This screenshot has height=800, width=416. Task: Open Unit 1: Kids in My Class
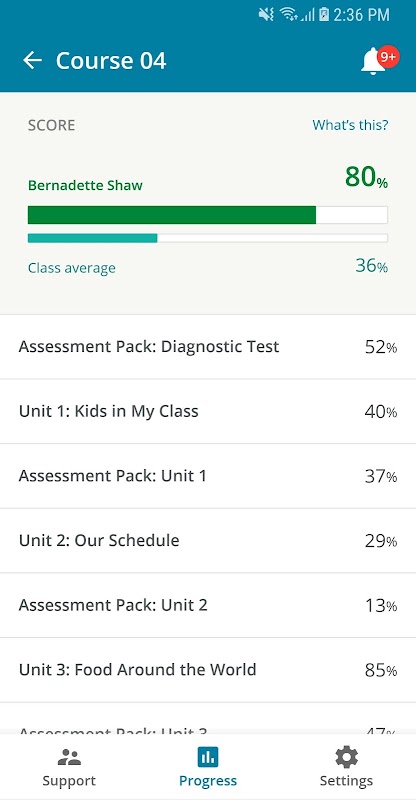[208, 411]
